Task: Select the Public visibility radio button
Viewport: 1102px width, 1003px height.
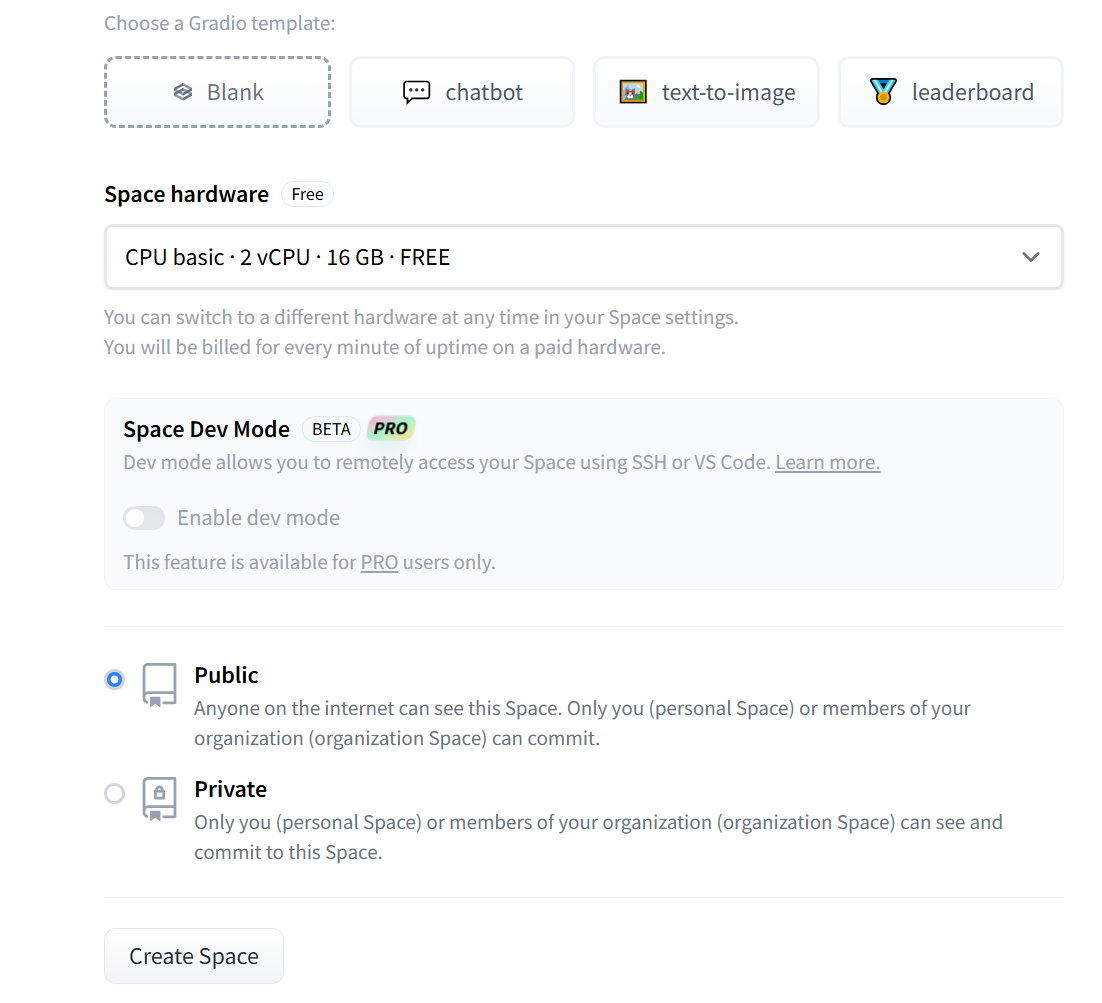Action: click(x=115, y=680)
